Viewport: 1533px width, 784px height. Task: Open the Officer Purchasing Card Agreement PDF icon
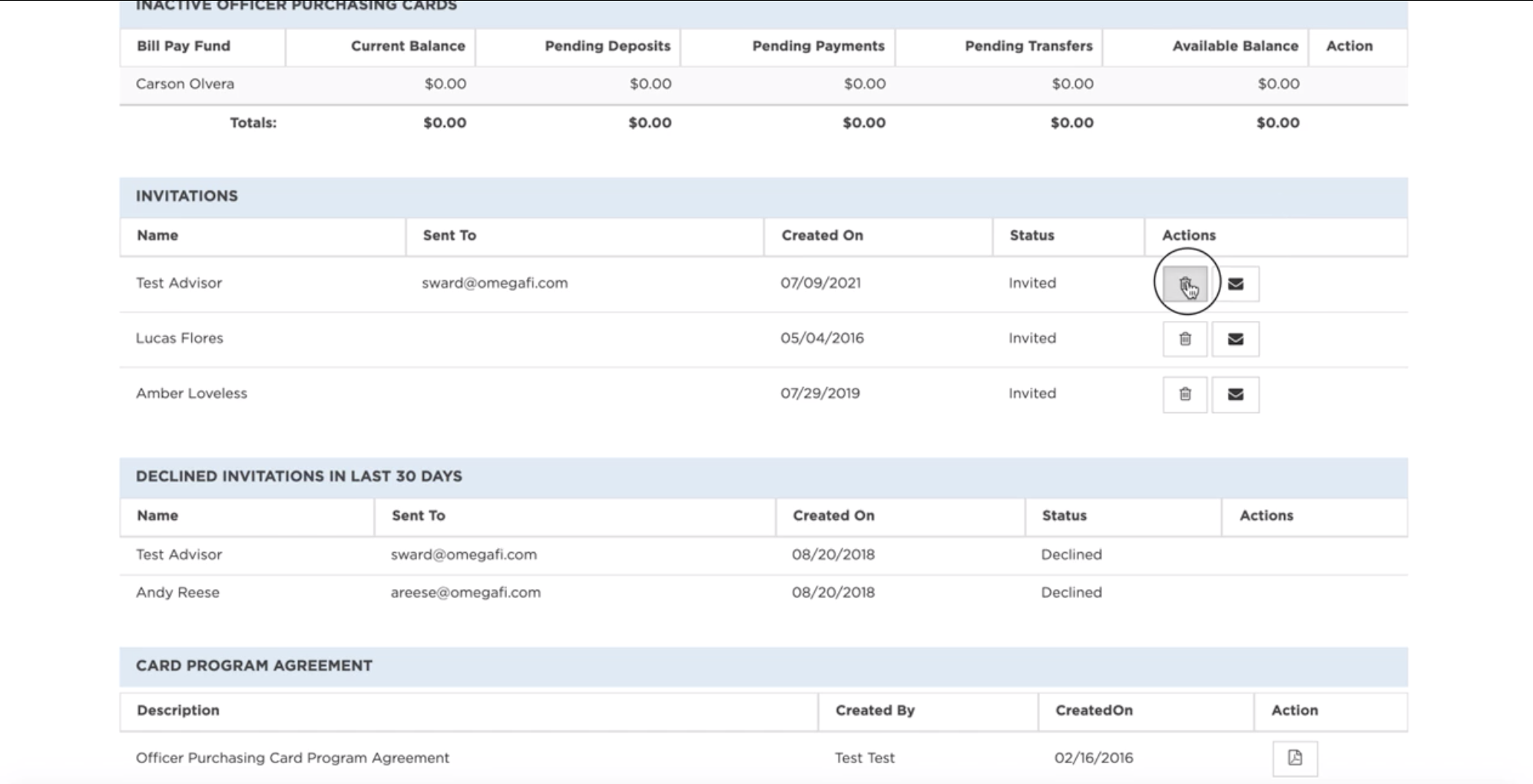(x=1295, y=758)
